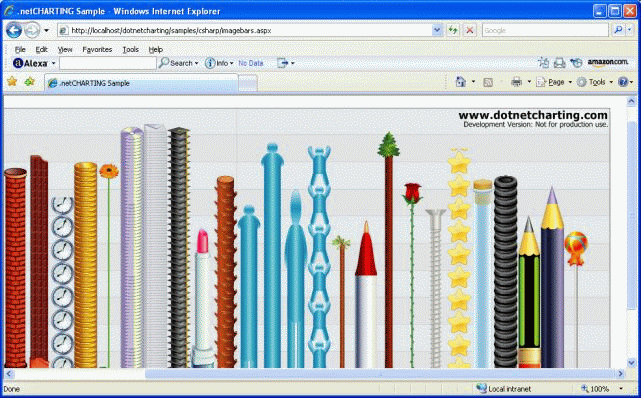The height and width of the screenshot is (398, 641).
Task: Expand the zoom level dropdown arrow
Action: point(621,389)
